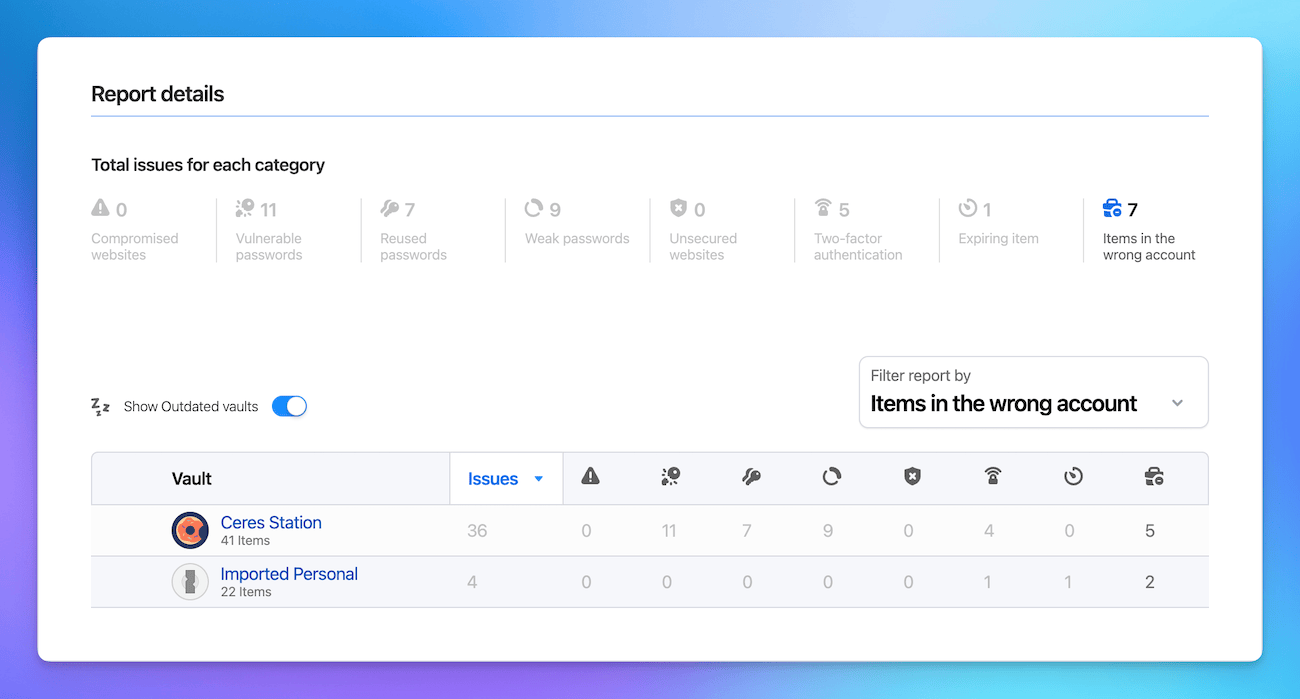Click the 4 issues count for Imported Personal
This screenshot has width=1300, height=699.
pos(472,582)
